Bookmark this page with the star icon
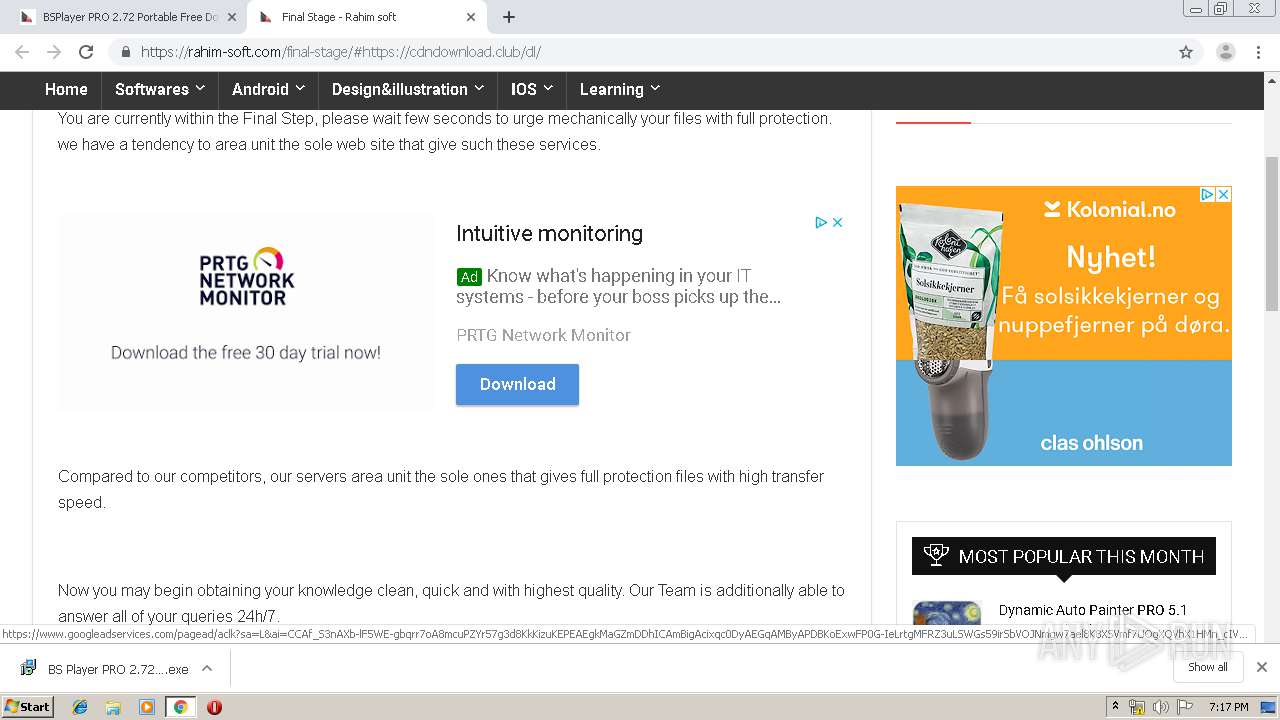Image resolution: width=1280 pixels, height=720 pixels. pos(1186,52)
